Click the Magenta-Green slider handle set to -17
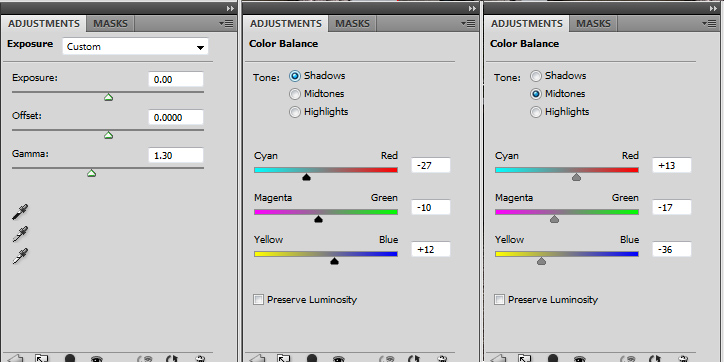Screen dimensions: 724x362 click(x=555, y=219)
